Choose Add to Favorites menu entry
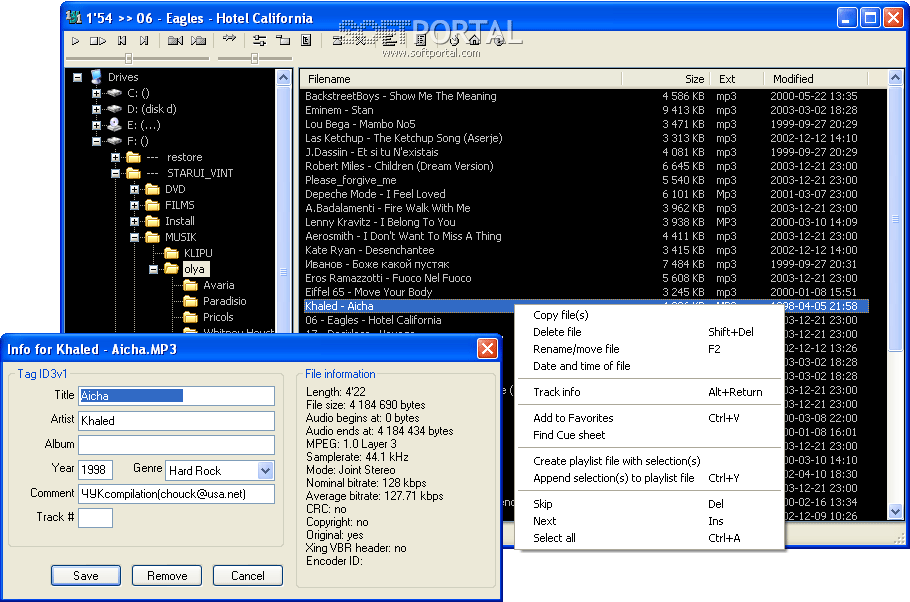Screen dimensions: 910x602 click(649, 418)
